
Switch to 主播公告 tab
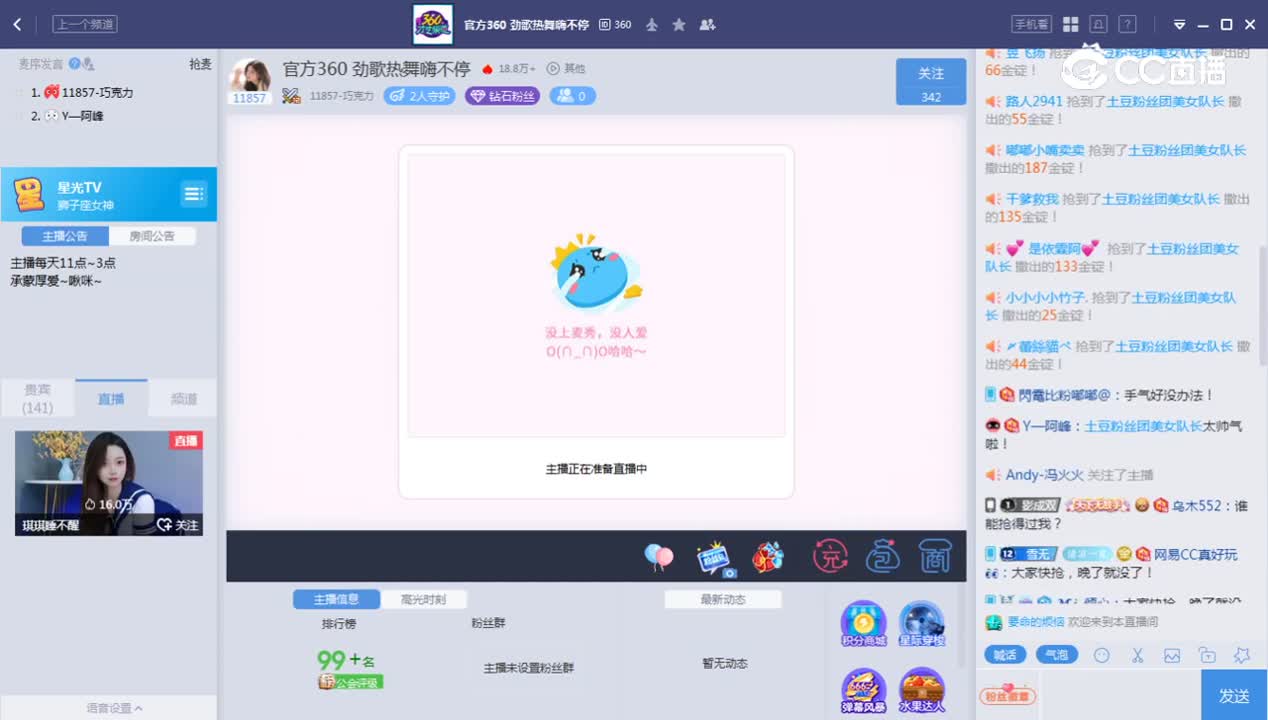coord(65,236)
